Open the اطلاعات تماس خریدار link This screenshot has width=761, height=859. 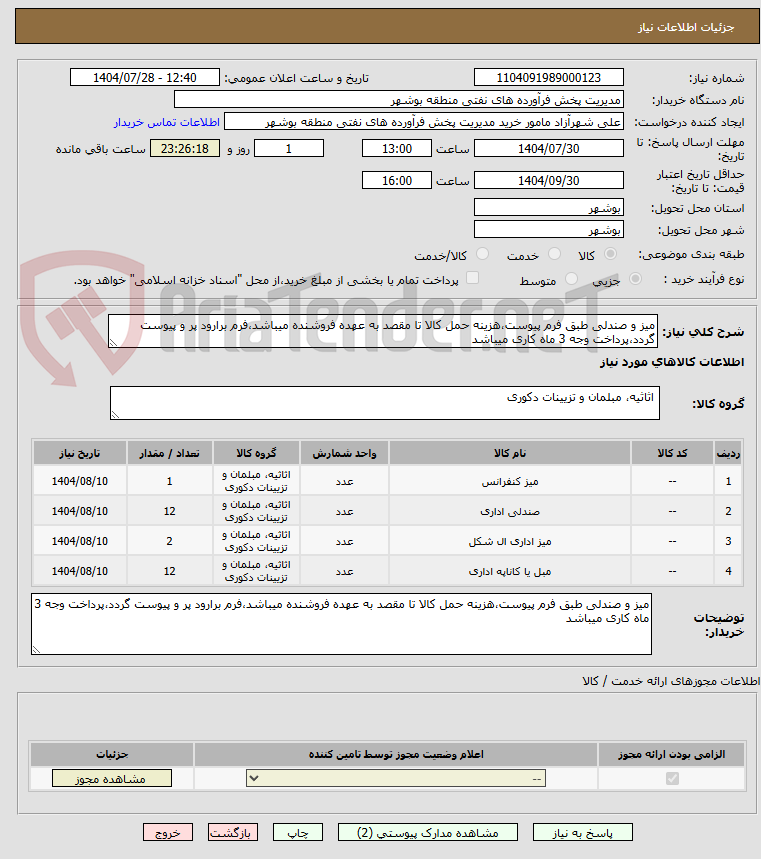(167, 122)
